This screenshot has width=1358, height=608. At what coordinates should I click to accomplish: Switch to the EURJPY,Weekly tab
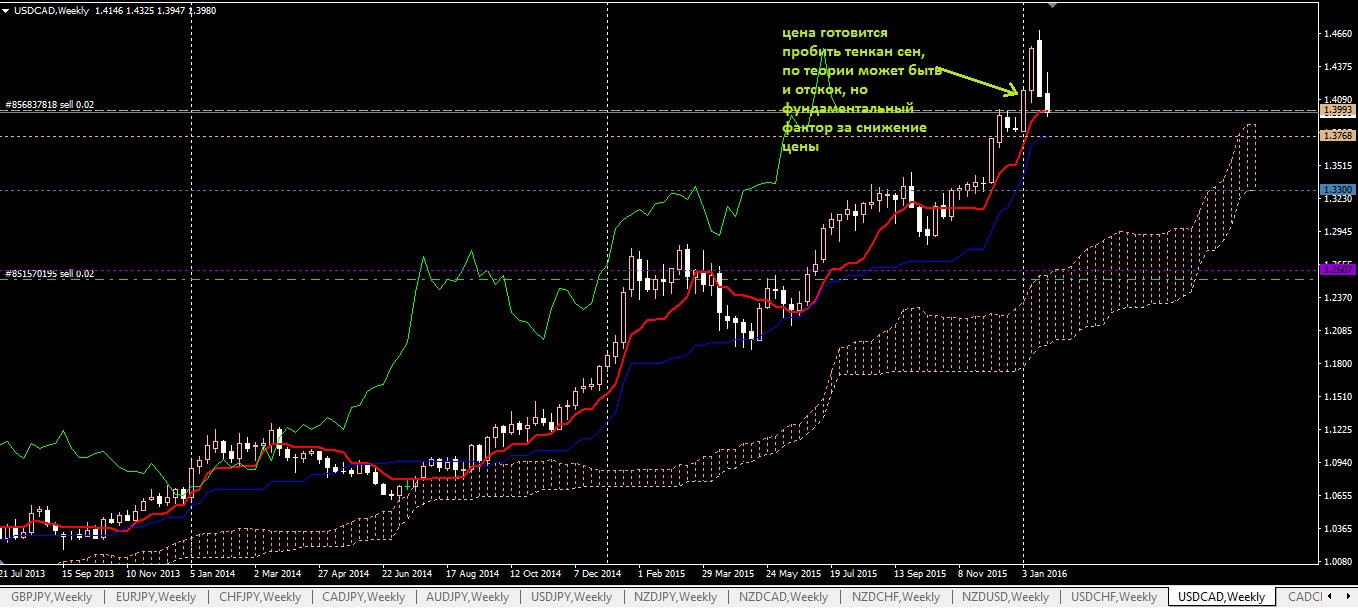pyautogui.click(x=156, y=597)
